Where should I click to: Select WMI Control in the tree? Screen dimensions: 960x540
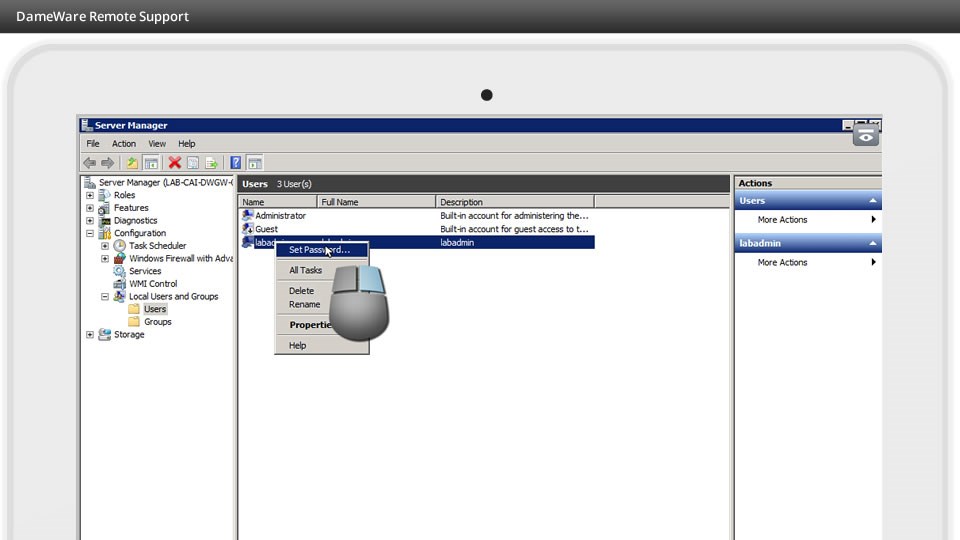tap(153, 283)
